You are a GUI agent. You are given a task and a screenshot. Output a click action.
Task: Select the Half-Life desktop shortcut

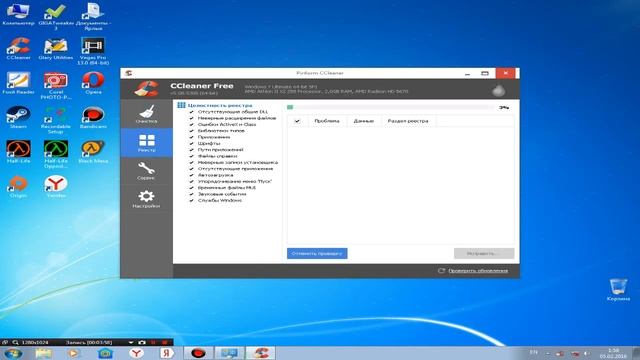18,152
